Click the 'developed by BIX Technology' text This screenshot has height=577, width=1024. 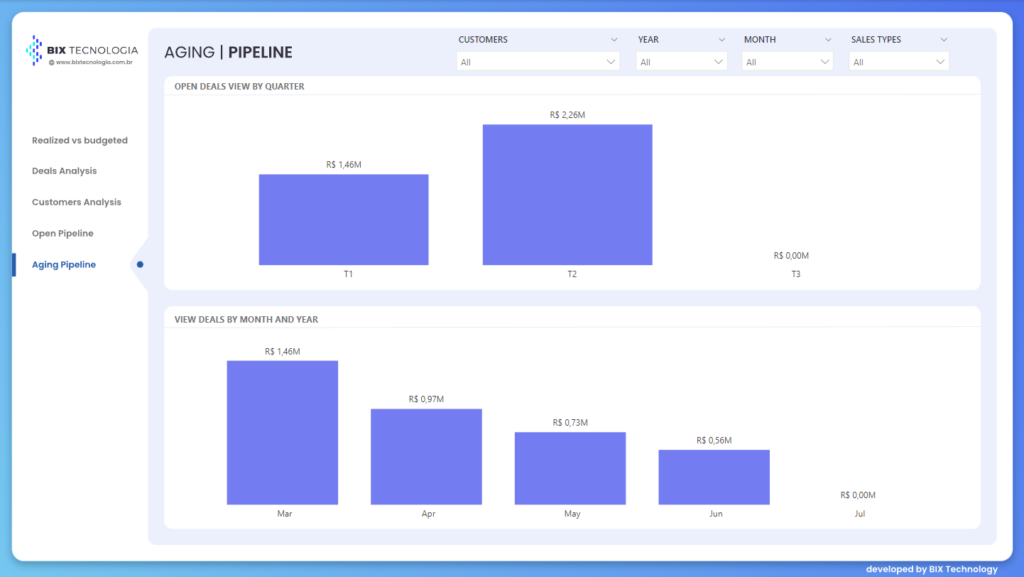tap(931, 569)
